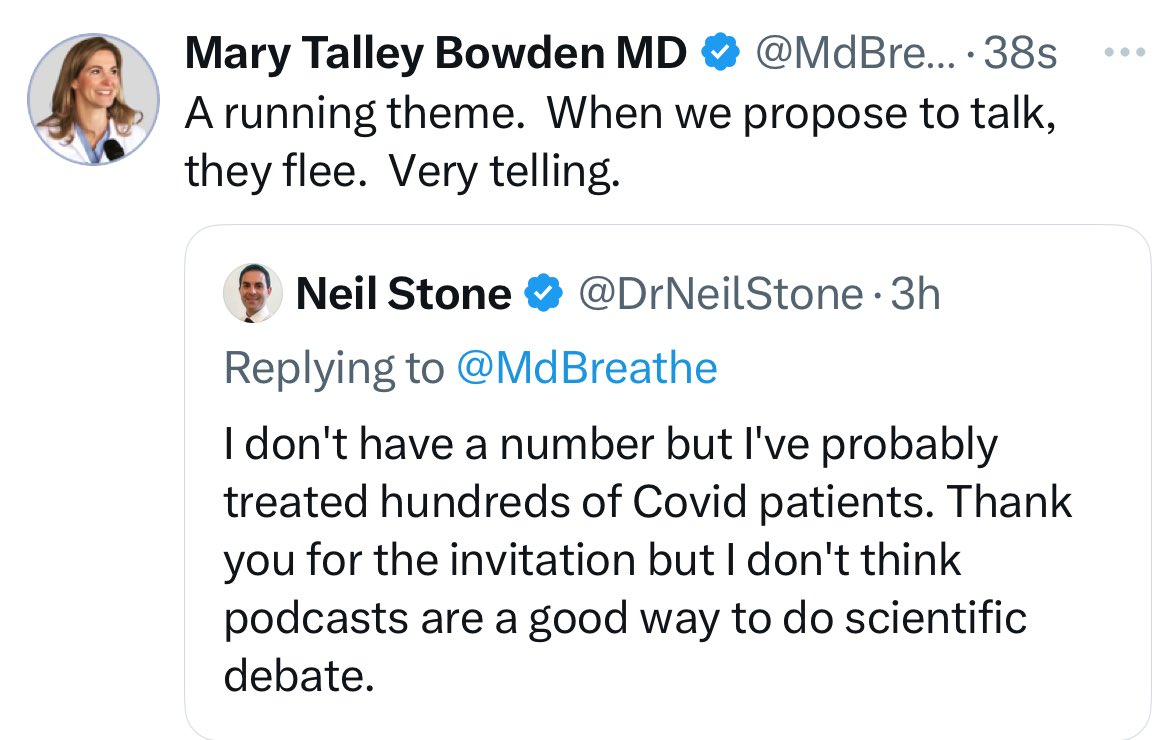Open the tweet's three-dot more options menu

pos(1124,52)
